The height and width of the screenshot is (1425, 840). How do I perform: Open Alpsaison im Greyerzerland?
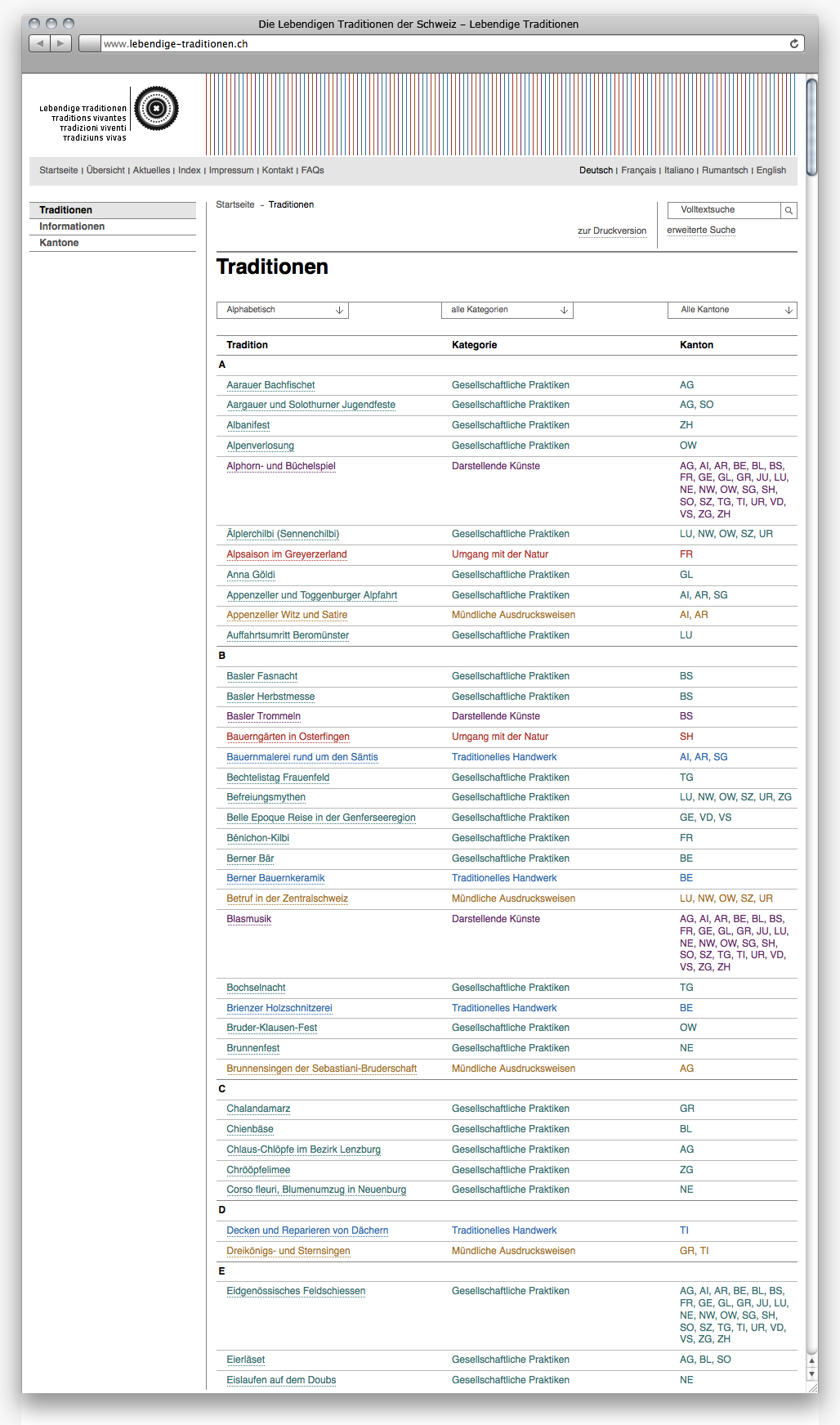pyautogui.click(x=286, y=554)
